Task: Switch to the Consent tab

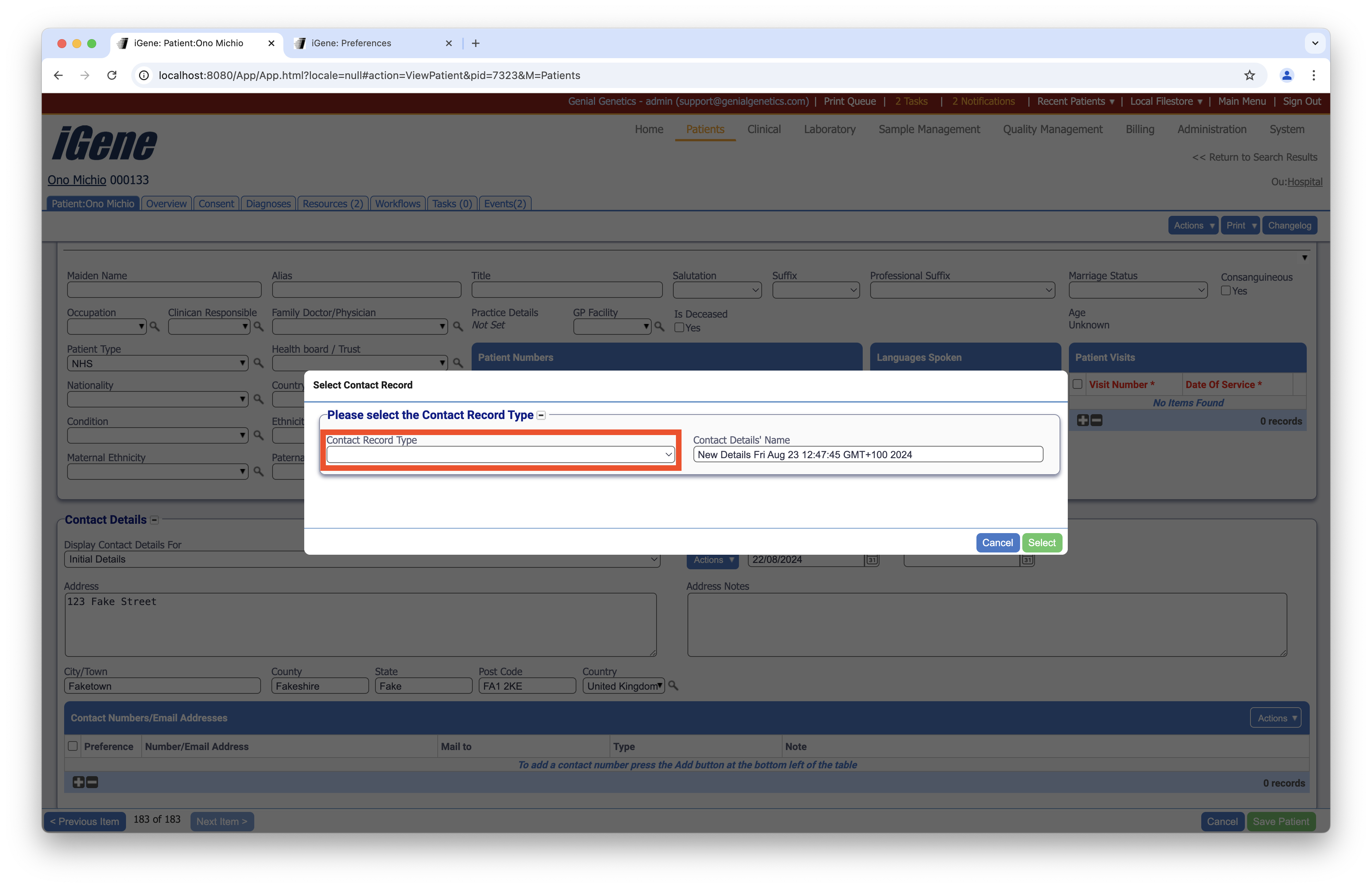Action: (x=216, y=204)
